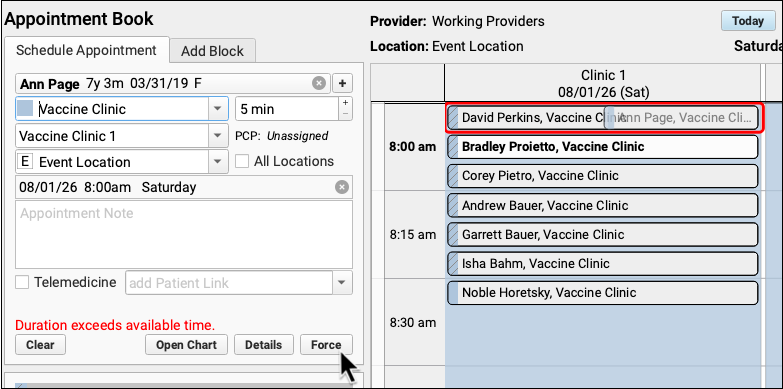Switch to the Add Block tab
The height and width of the screenshot is (389, 783).
[212, 51]
